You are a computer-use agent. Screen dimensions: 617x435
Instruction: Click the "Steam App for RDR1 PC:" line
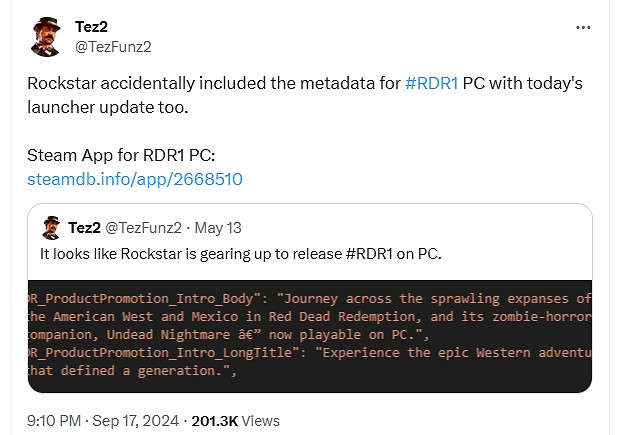click(115, 157)
